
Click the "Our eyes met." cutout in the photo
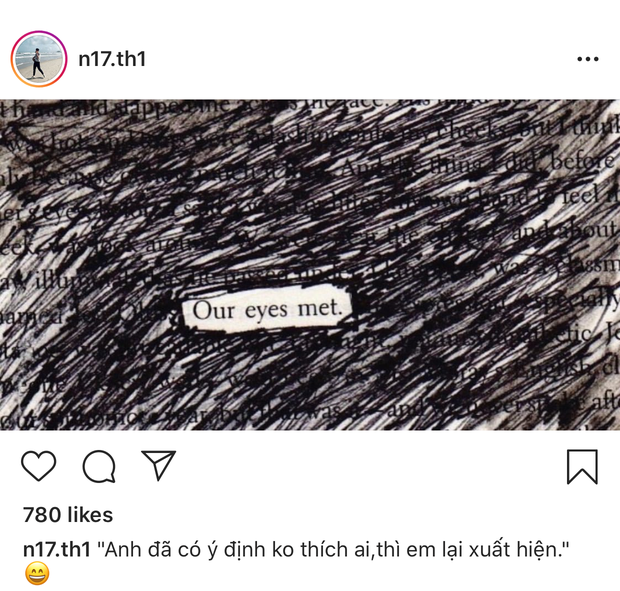[267, 309]
